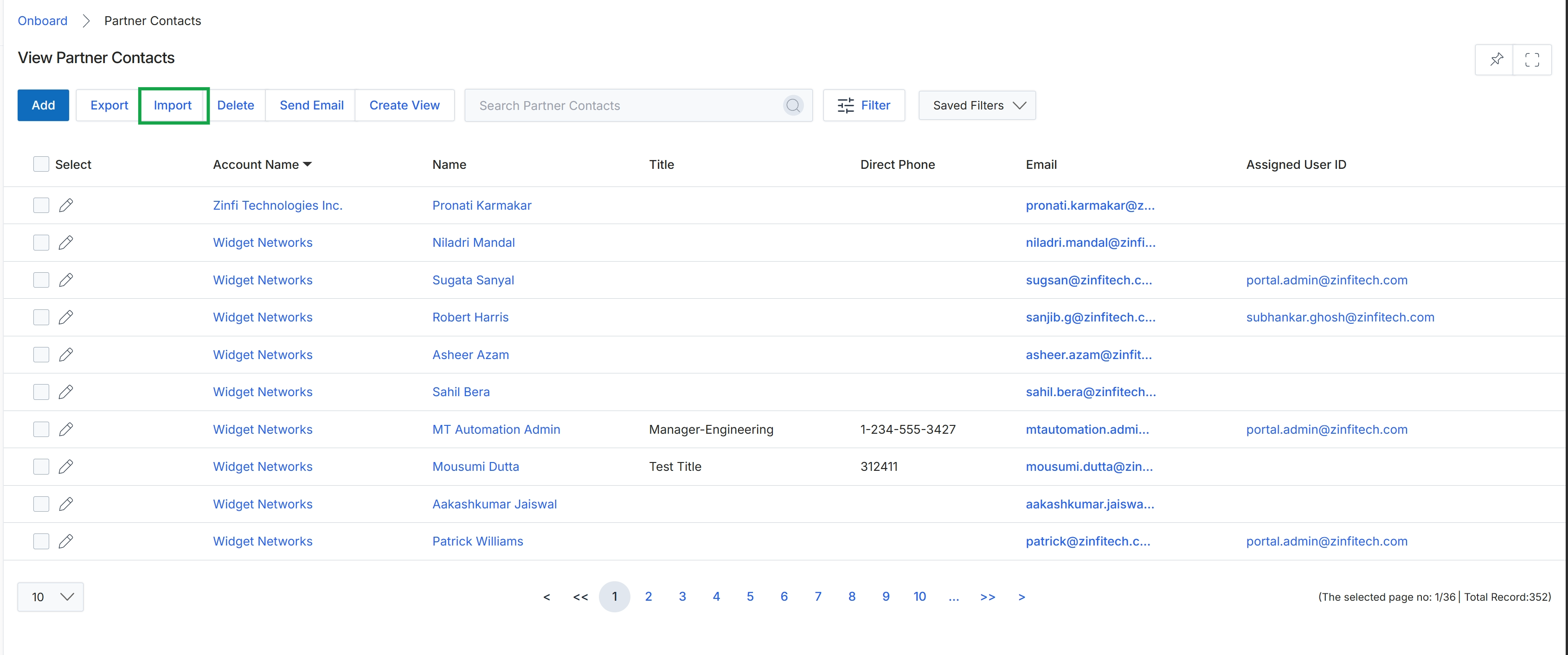The height and width of the screenshot is (655, 1568).
Task: Jump to the first page with <<
Action: 581,597
